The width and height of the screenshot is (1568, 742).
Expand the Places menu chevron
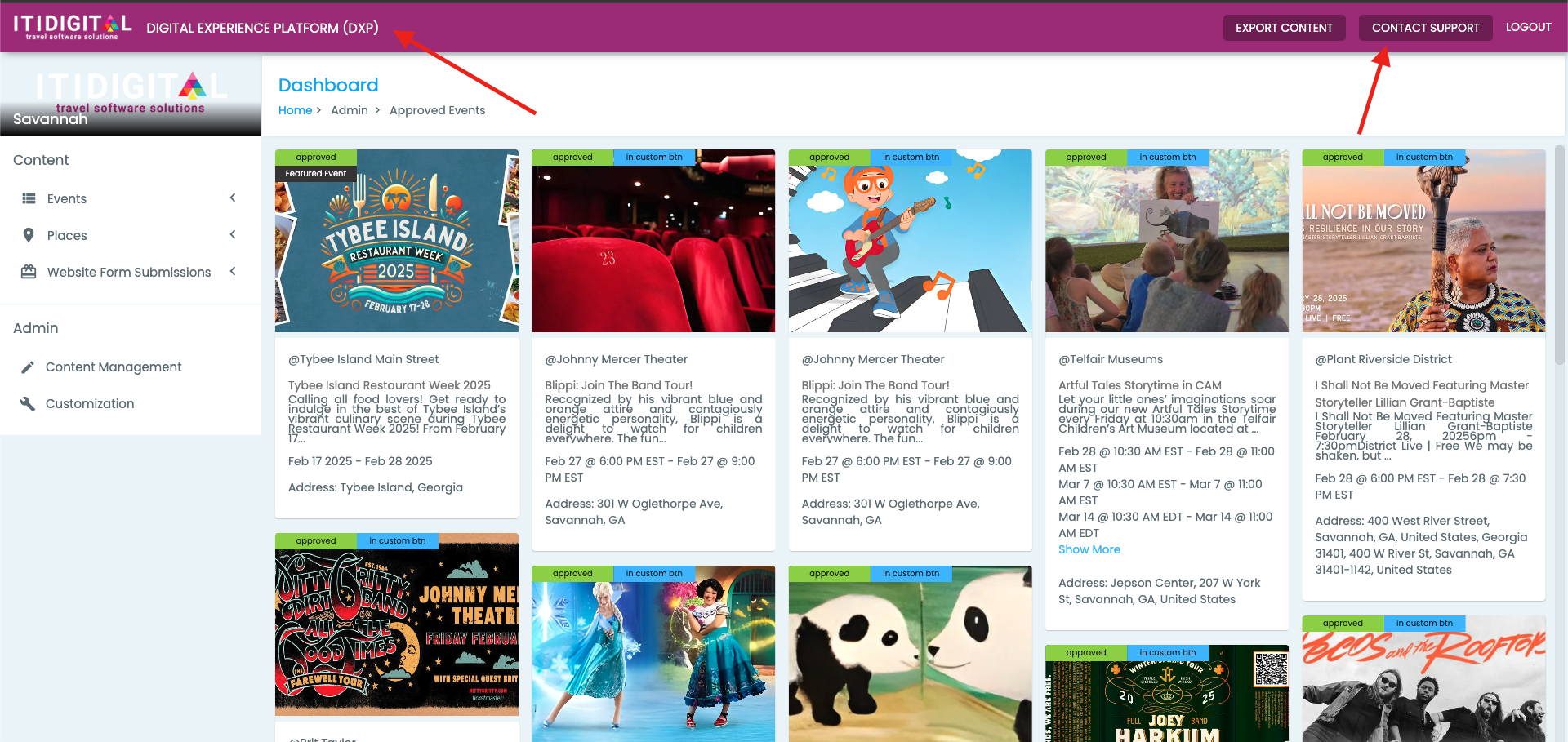233,234
